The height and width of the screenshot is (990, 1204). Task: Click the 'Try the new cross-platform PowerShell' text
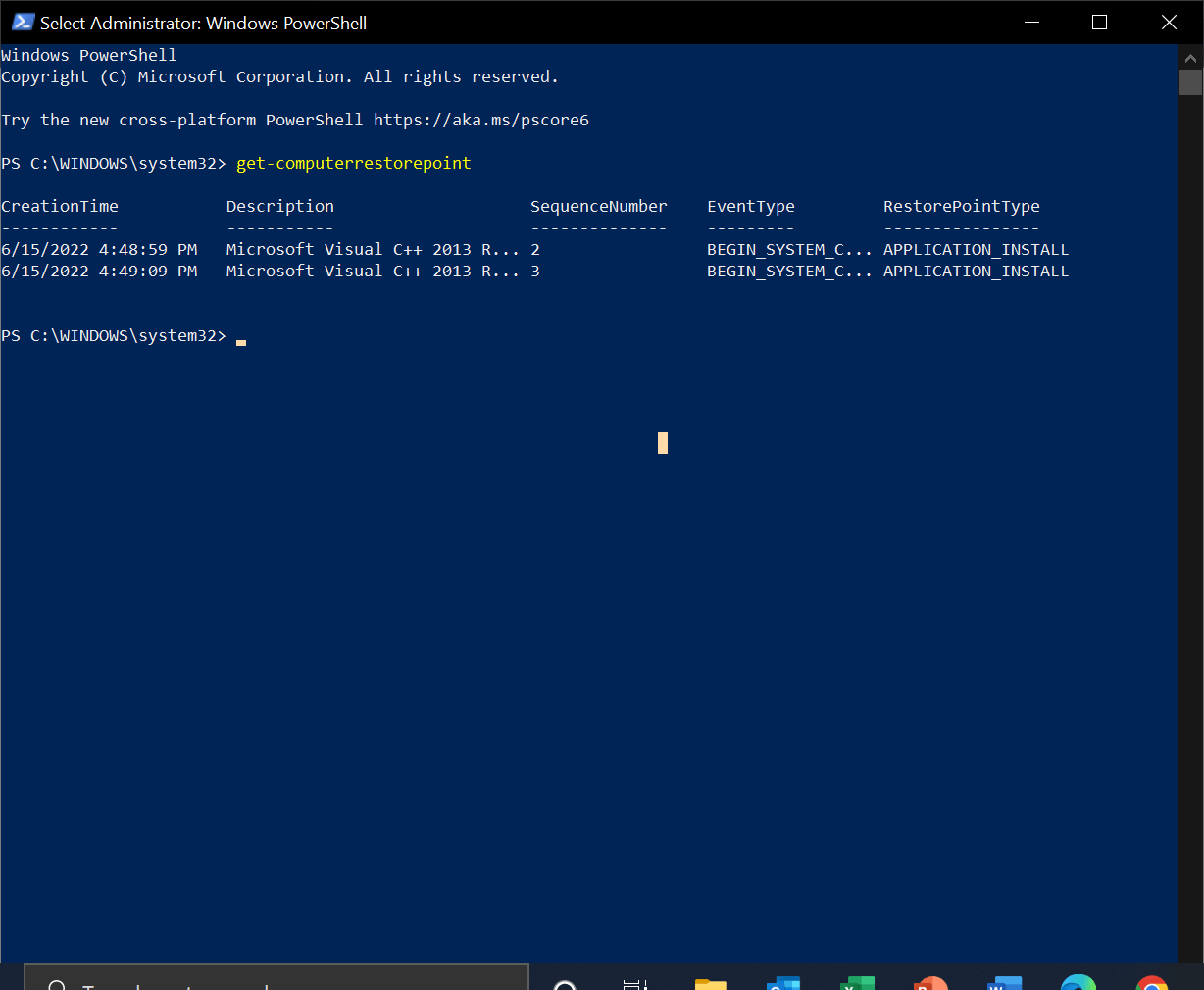point(182,121)
